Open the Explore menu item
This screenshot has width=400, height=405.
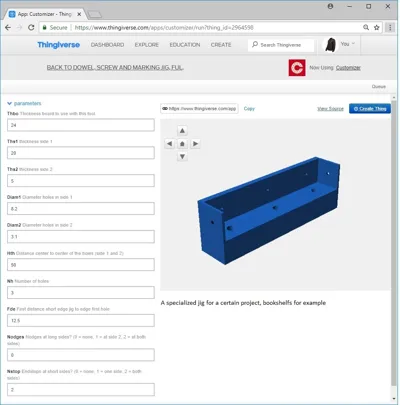(x=147, y=45)
